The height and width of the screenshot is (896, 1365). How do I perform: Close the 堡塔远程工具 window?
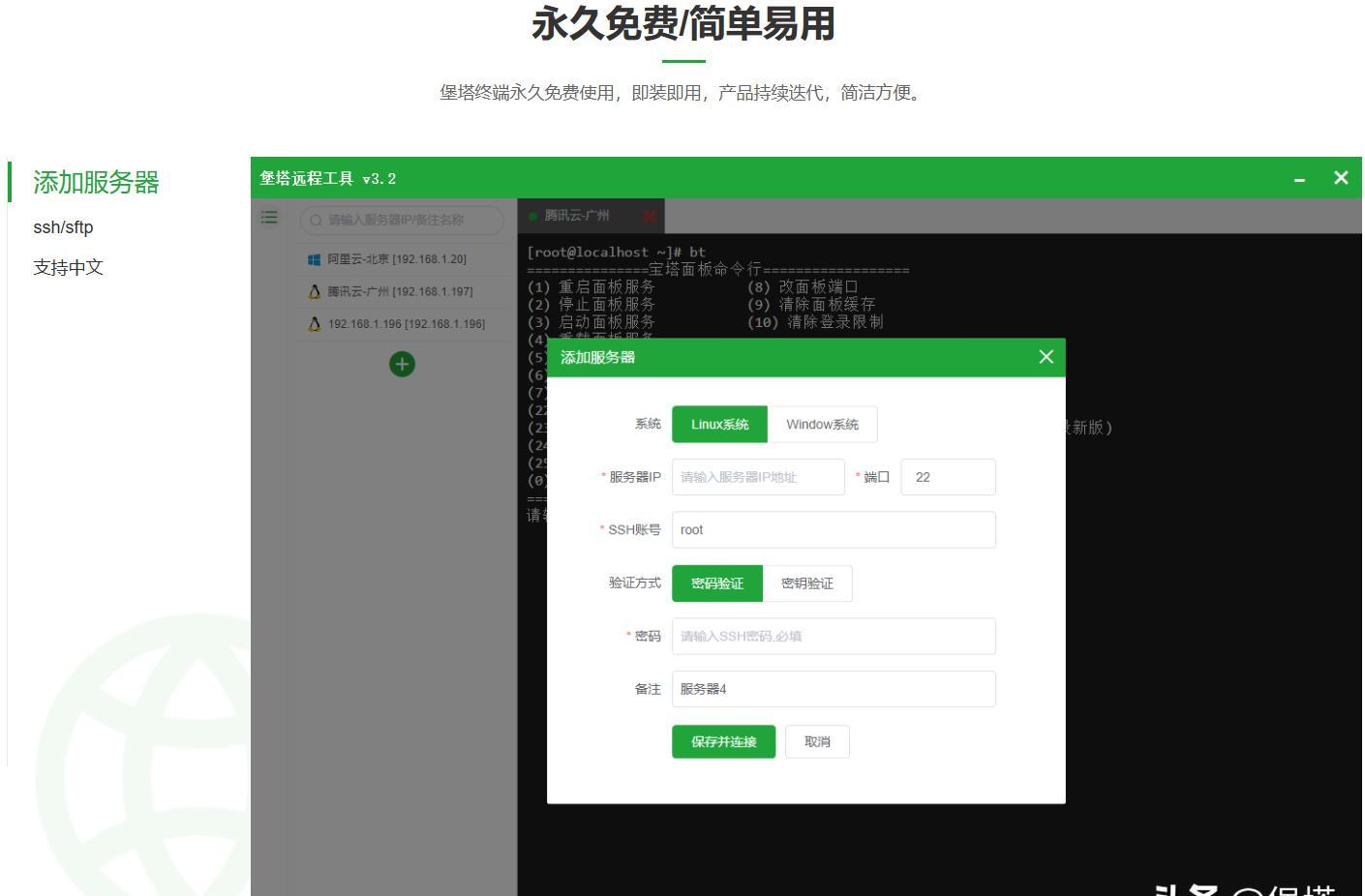point(1341,178)
